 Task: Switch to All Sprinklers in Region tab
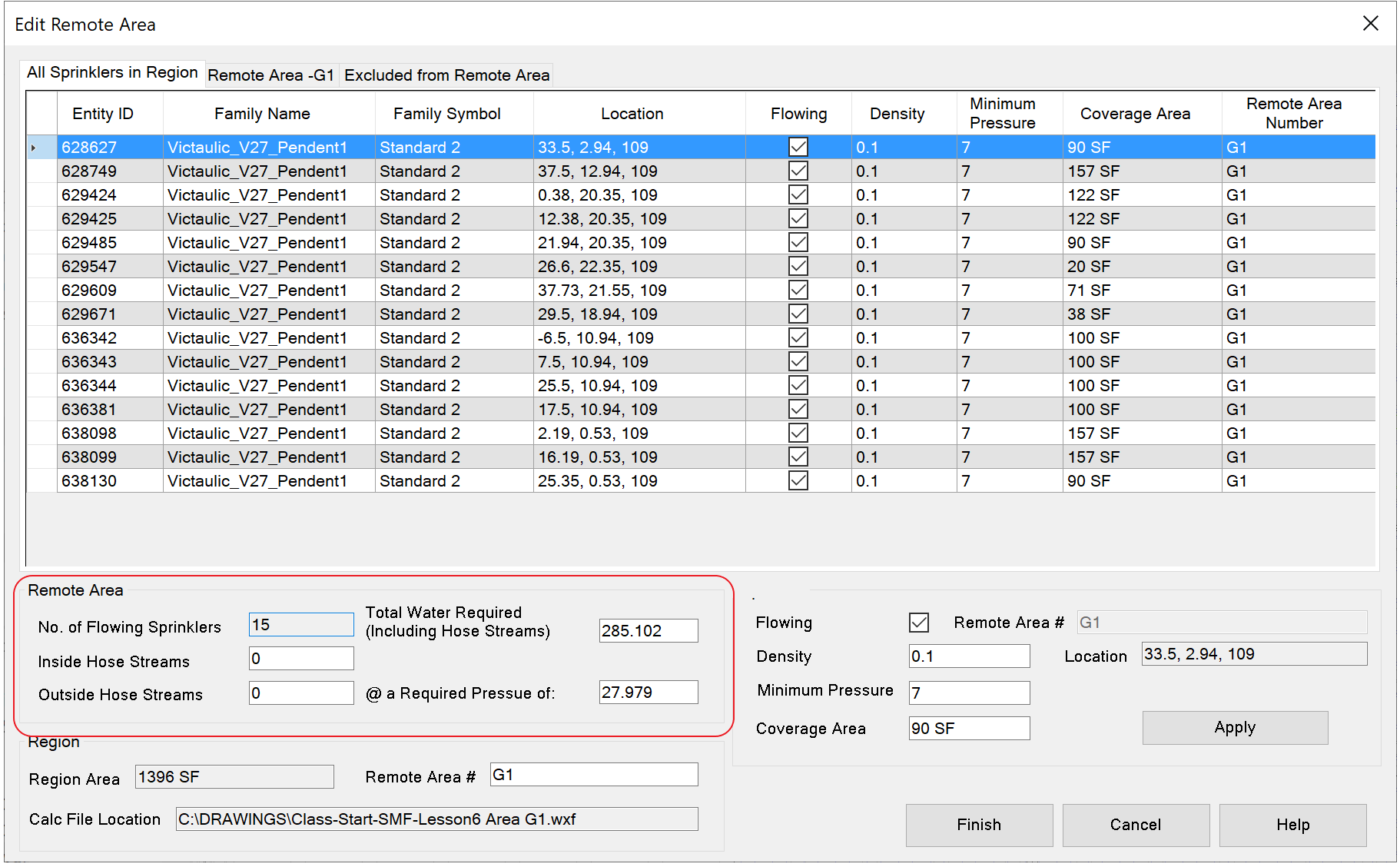[x=112, y=72]
